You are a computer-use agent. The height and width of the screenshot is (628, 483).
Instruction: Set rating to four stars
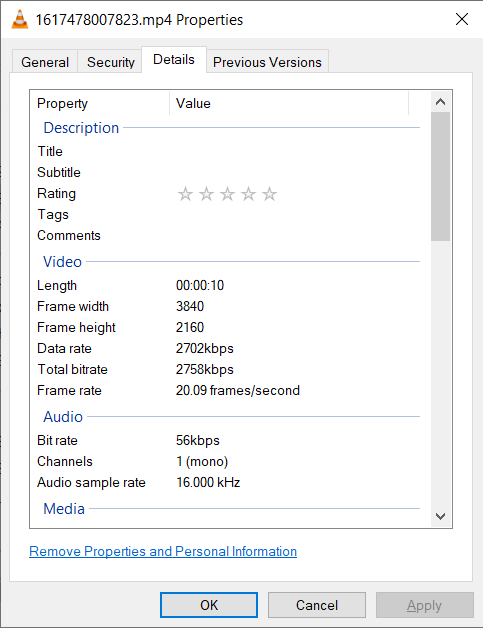click(248, 194)
